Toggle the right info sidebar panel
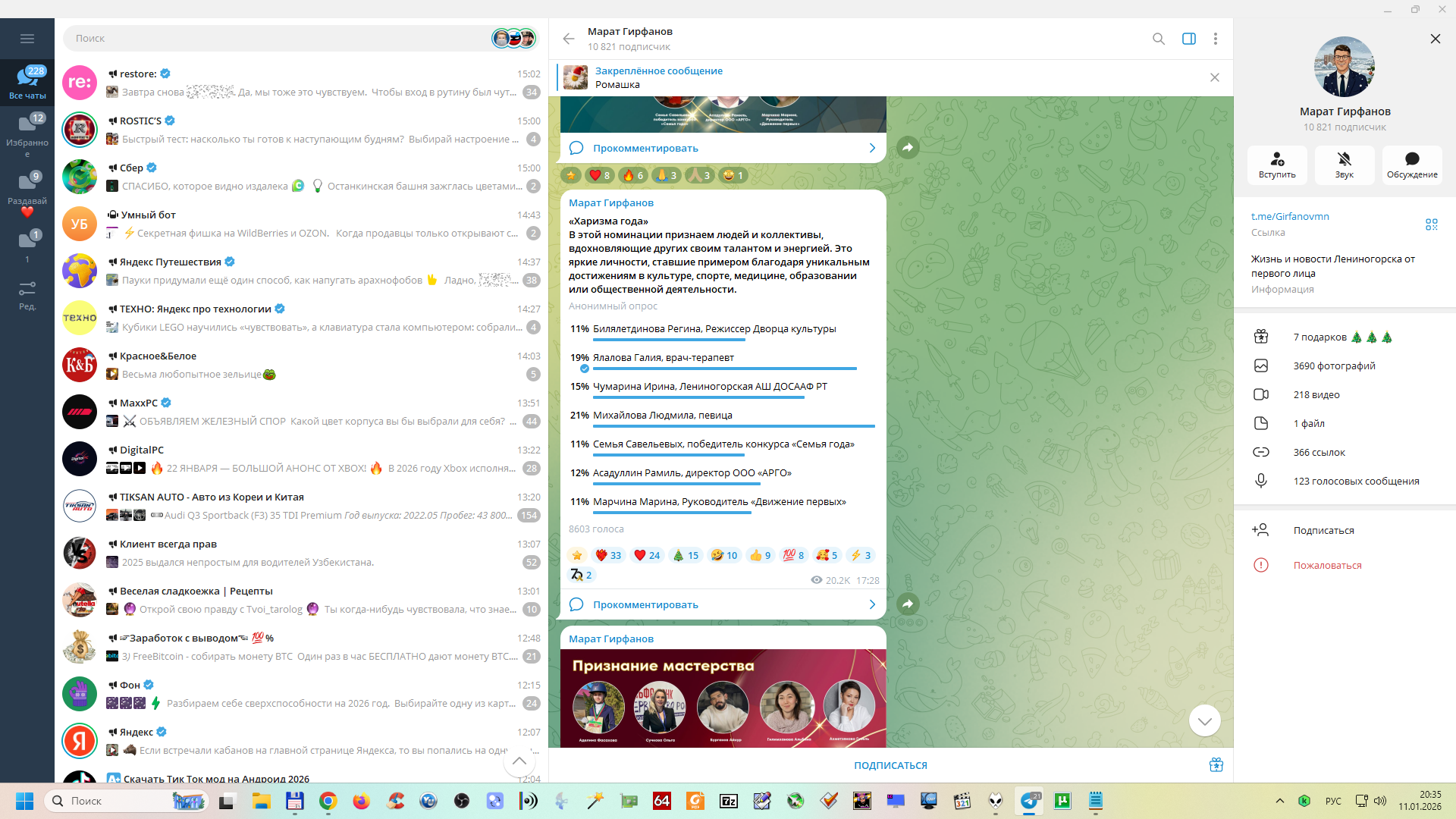Image resolution: width=1456 pixels, height=819 pixels. (x=1188, y=39)
